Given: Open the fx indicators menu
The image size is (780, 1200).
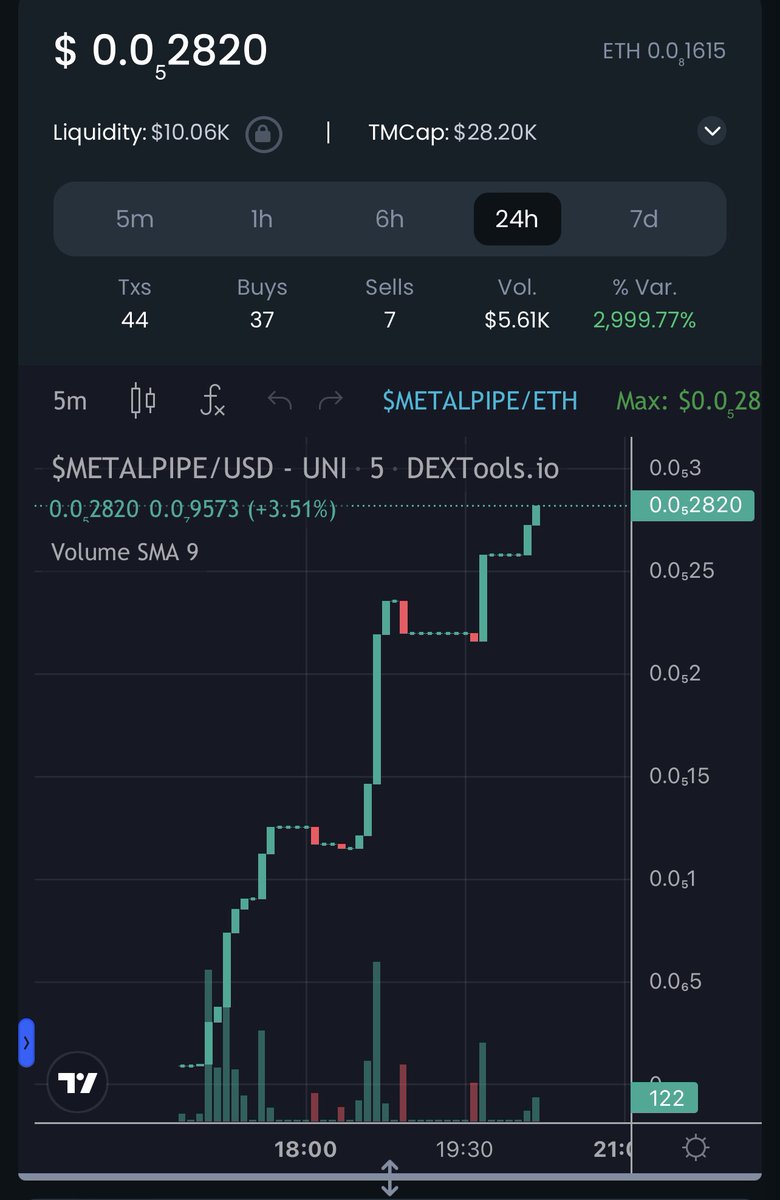Looking at the screenshot, I should click(212, 401).
